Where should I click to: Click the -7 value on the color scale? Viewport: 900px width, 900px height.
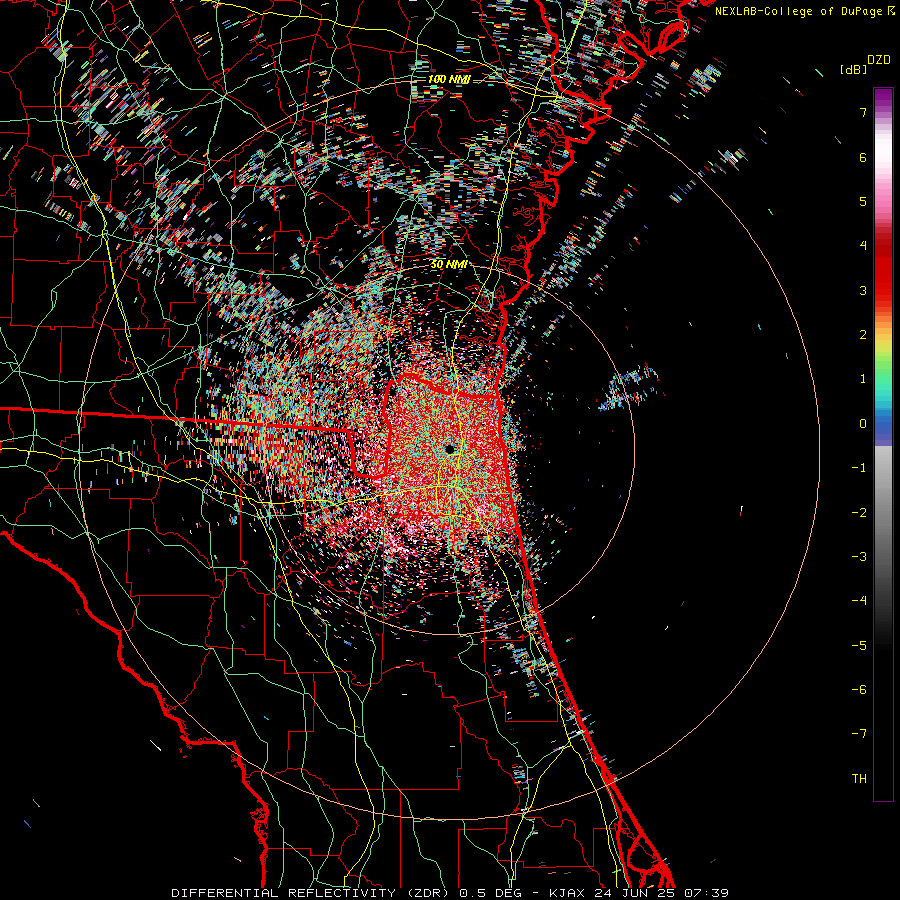859,734
